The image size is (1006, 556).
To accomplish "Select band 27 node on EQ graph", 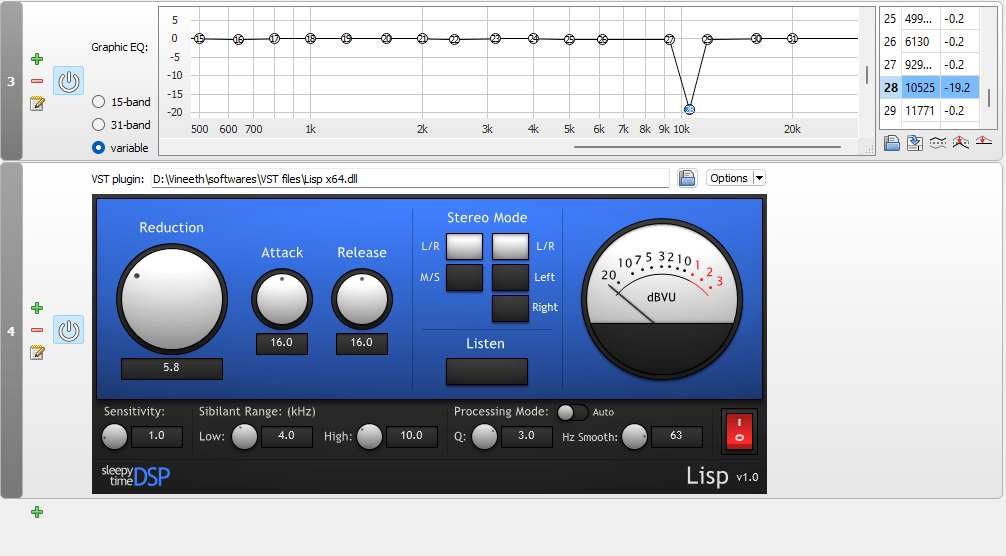I will 670,39.
